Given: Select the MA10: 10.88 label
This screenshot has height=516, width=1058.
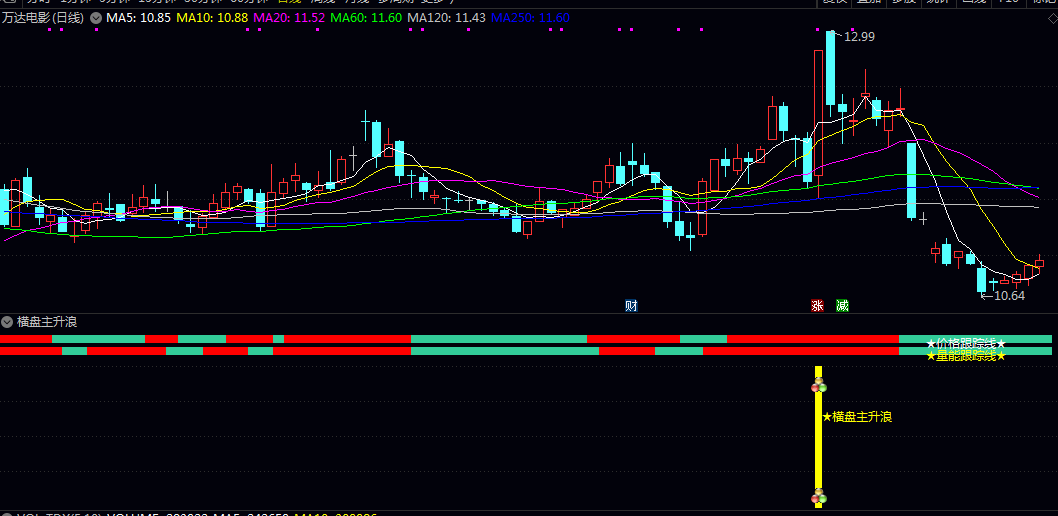Looking at the screenshot, I should tap(212, 18).
